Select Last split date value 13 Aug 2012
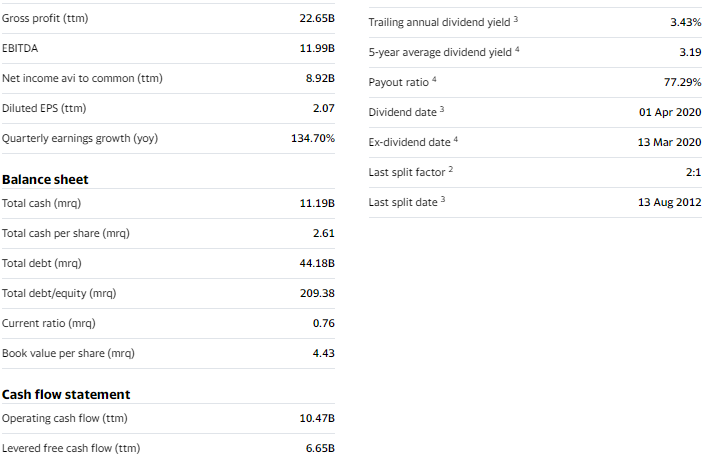The height and width of the screenshot is (457, 723). pos(670,202)
